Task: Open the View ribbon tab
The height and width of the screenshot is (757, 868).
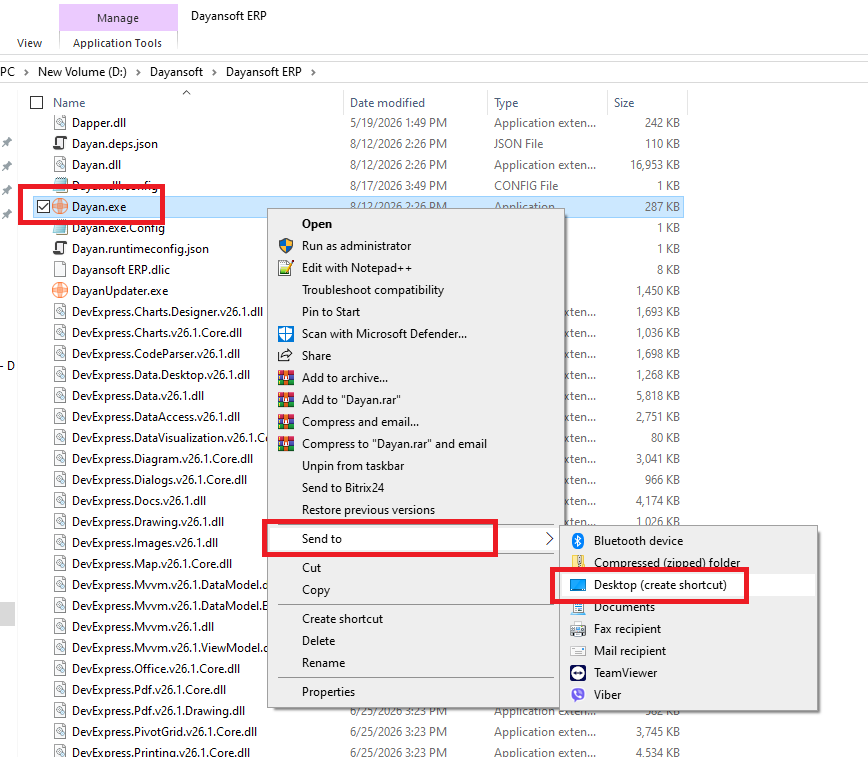Action: [x=29, y=43]
